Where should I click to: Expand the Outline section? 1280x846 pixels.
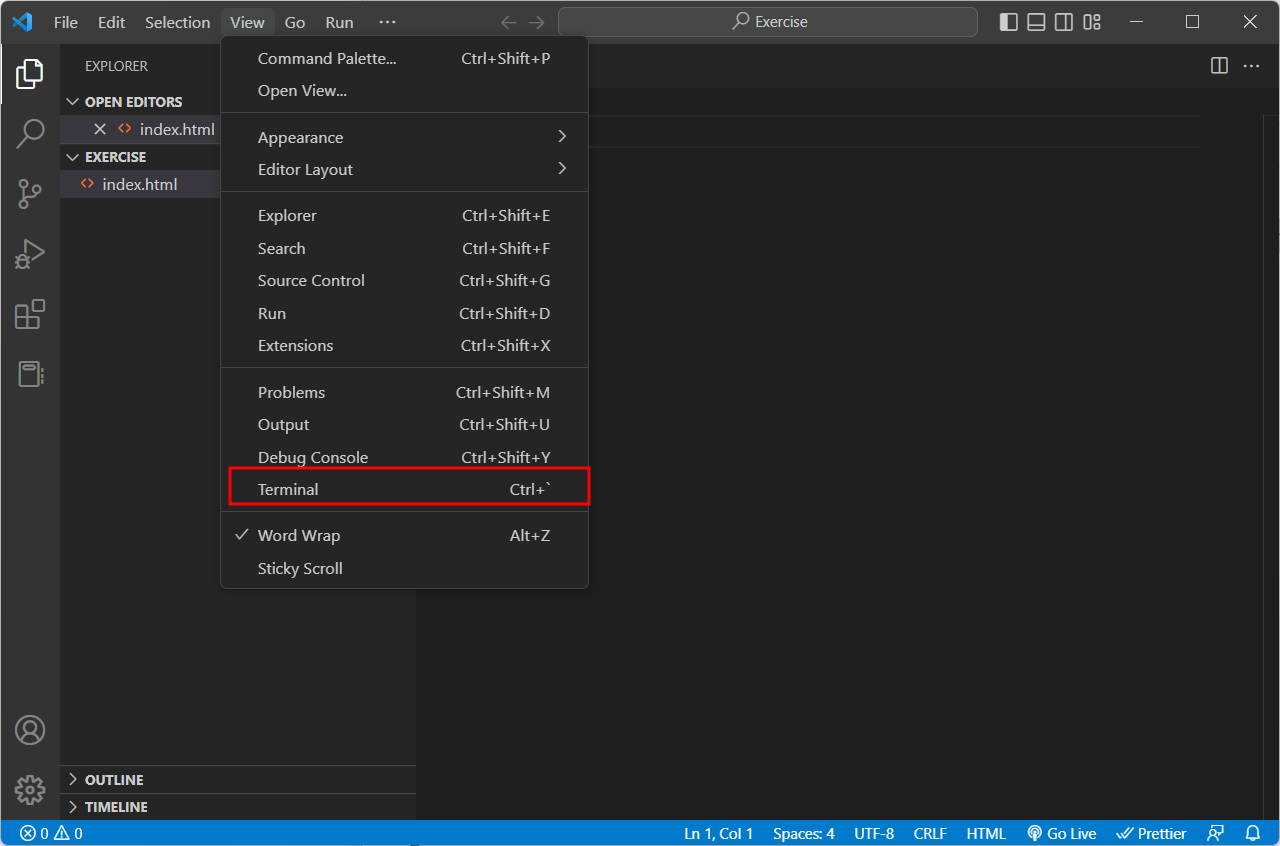pyautogui.click(x=238, y=780)
